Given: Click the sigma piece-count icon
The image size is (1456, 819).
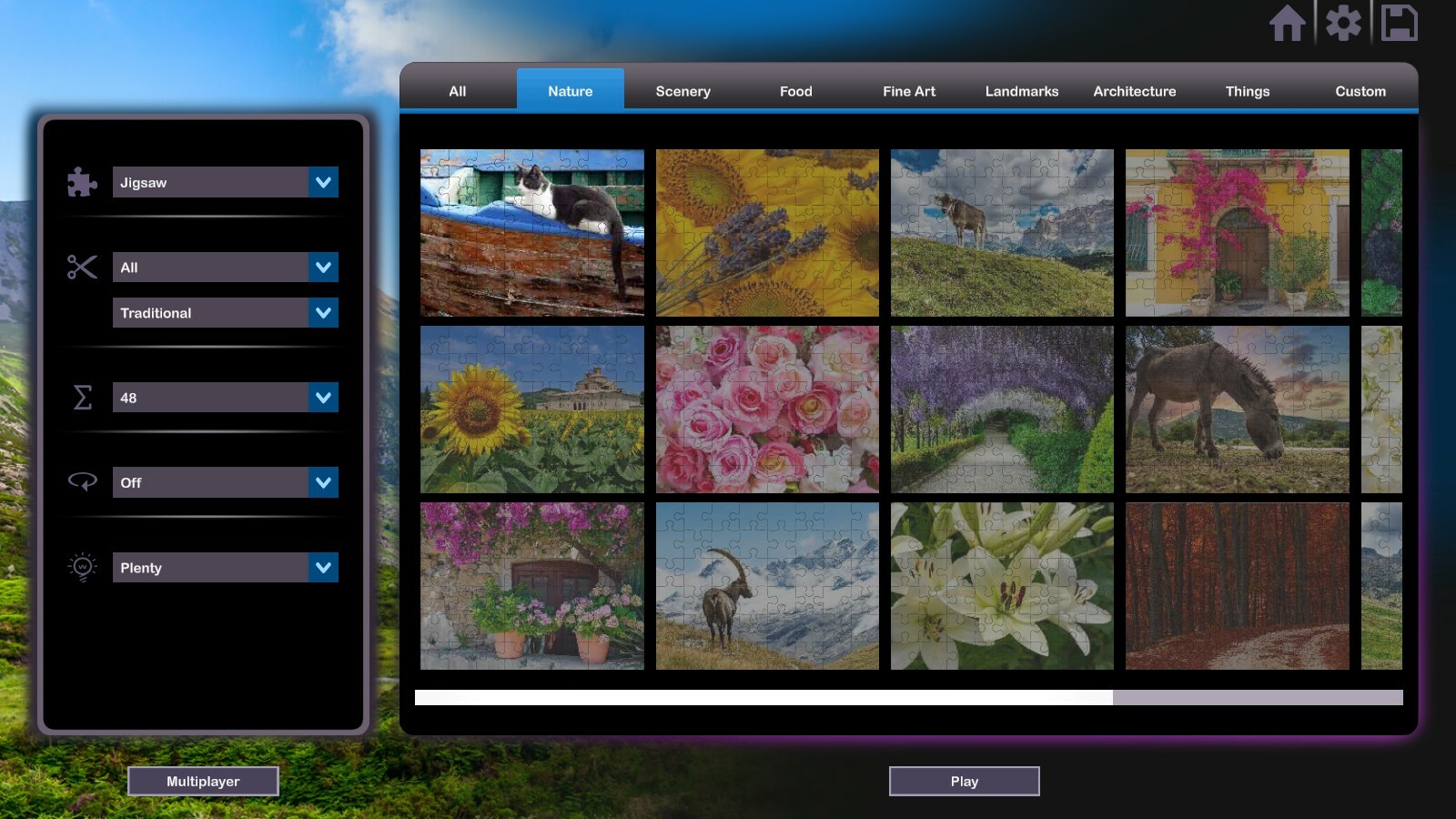Looking at the screenshot, I should point(83,398).
